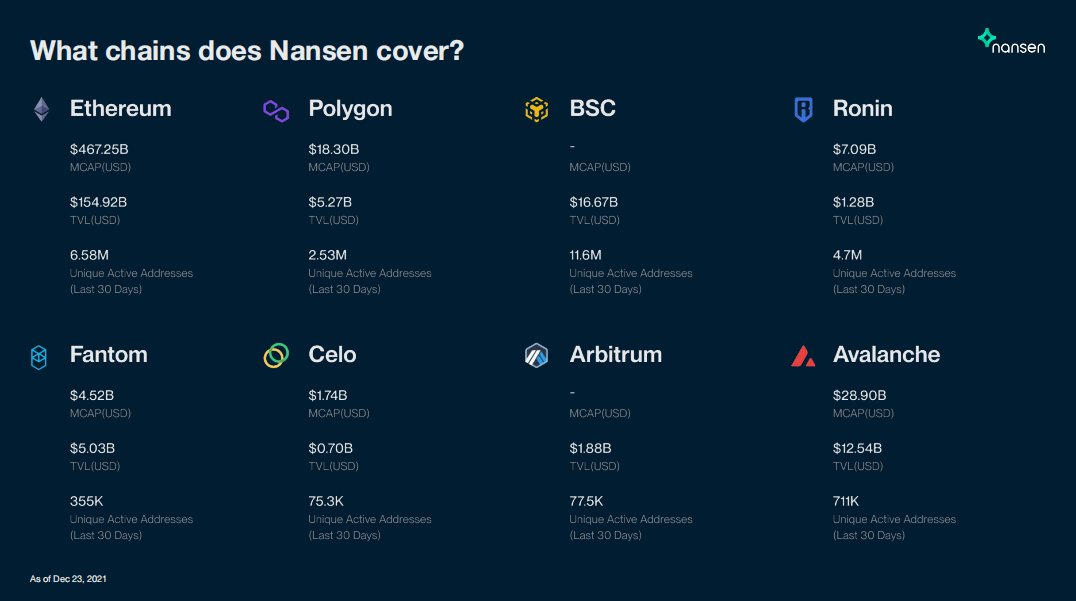1076x601 pixels.
Task: Click Fantom's 355K active addresses figure
Action: pyautogui.click(x=86, y=501)
